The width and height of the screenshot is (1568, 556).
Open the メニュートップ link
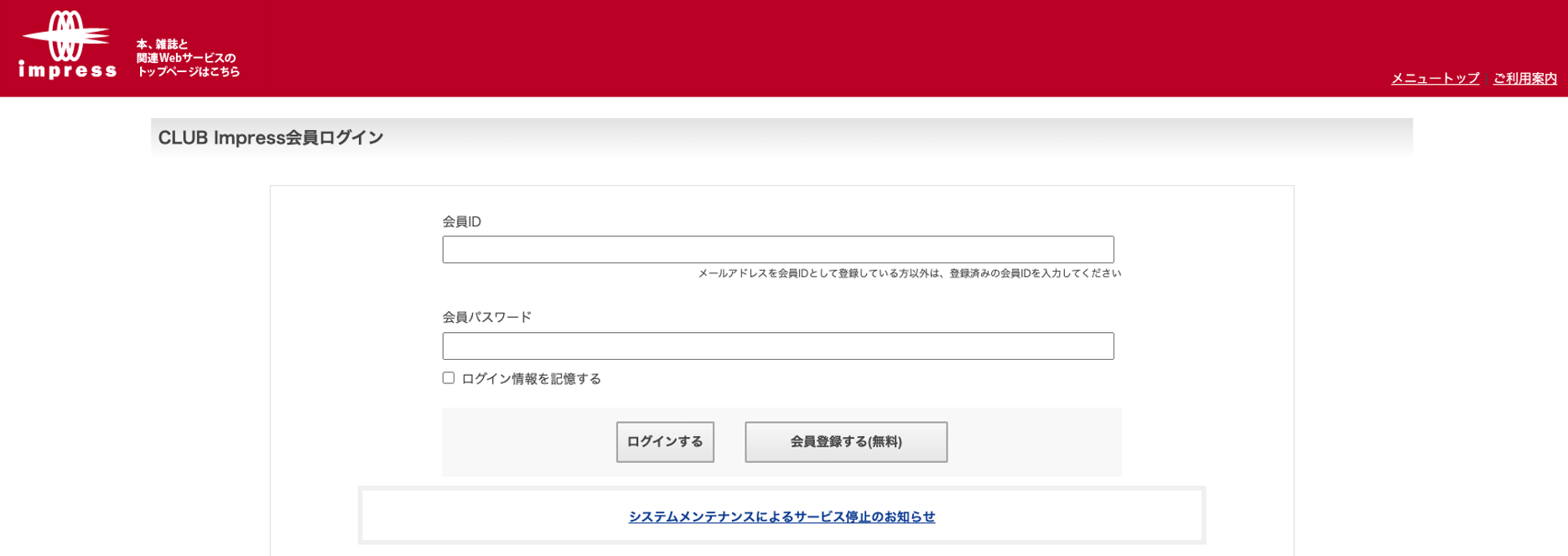(1435, 78)
